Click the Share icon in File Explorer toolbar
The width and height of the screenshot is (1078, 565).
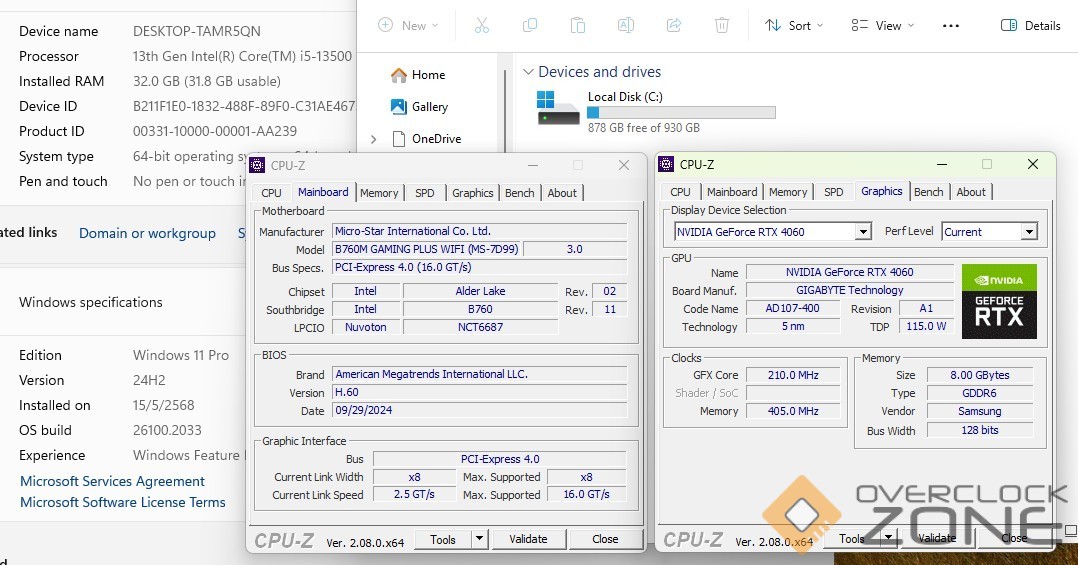click(x=674, y=25)
